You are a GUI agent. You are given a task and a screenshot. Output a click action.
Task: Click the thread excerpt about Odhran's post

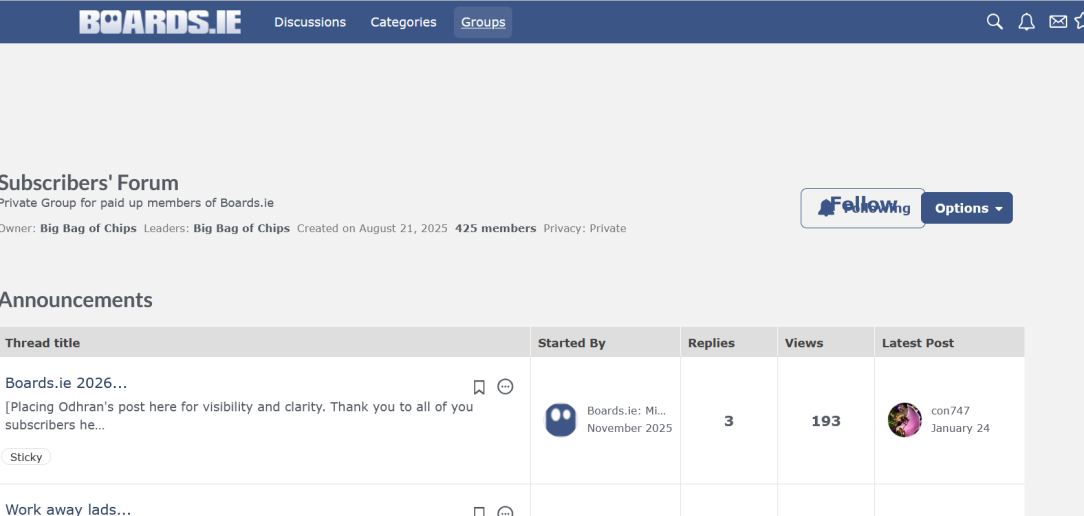click(239, 416)
